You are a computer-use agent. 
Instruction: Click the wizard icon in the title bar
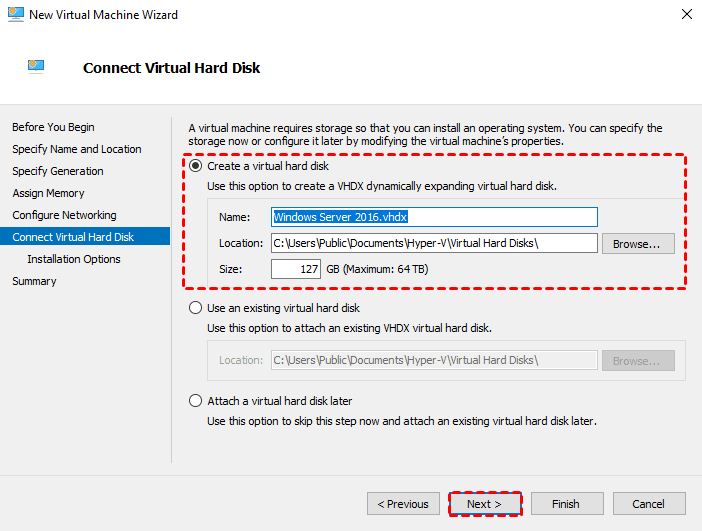point(12,15)
